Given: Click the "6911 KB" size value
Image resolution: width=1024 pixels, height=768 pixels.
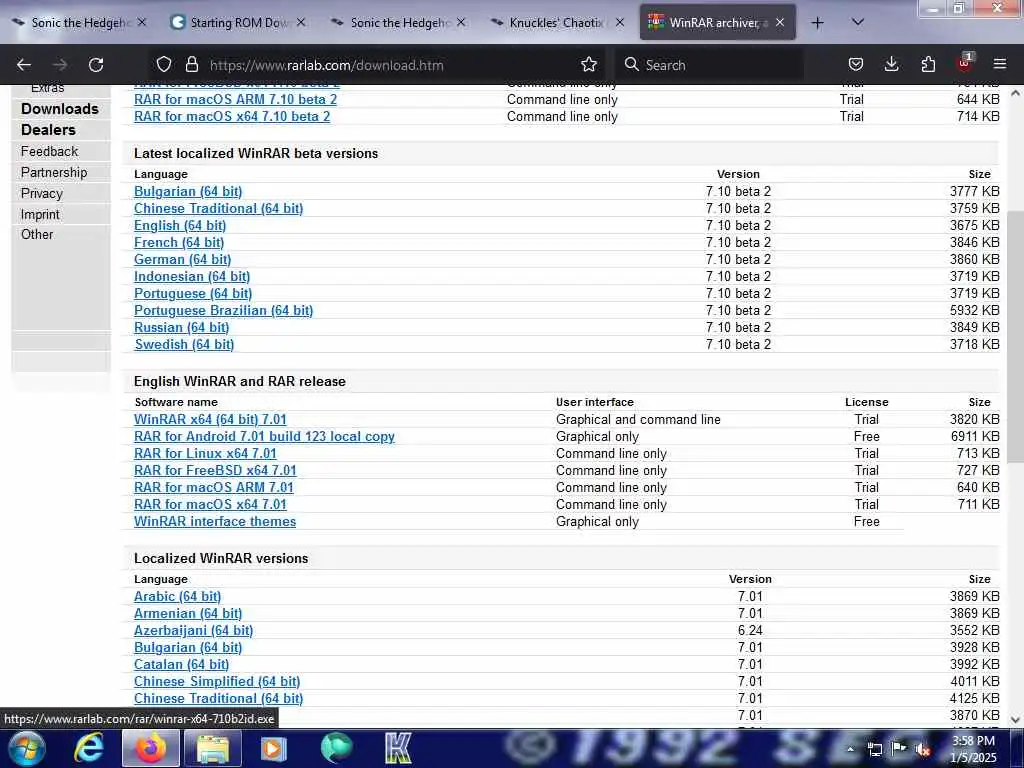Looking at the screenshot, I should (x=975, y=436).
